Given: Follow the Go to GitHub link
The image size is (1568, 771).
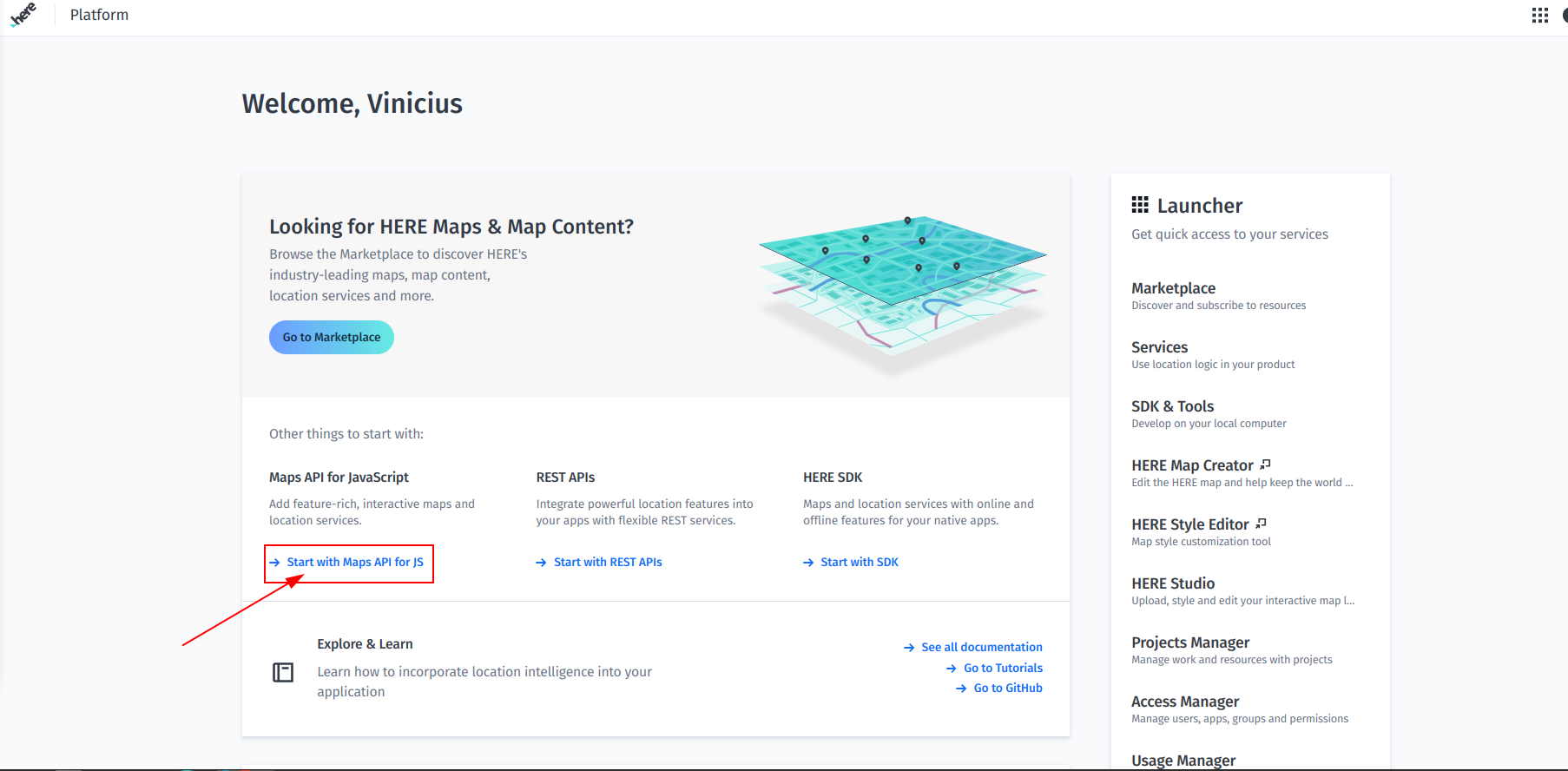Looking at the screenshot, I should tap(1008, 689).
